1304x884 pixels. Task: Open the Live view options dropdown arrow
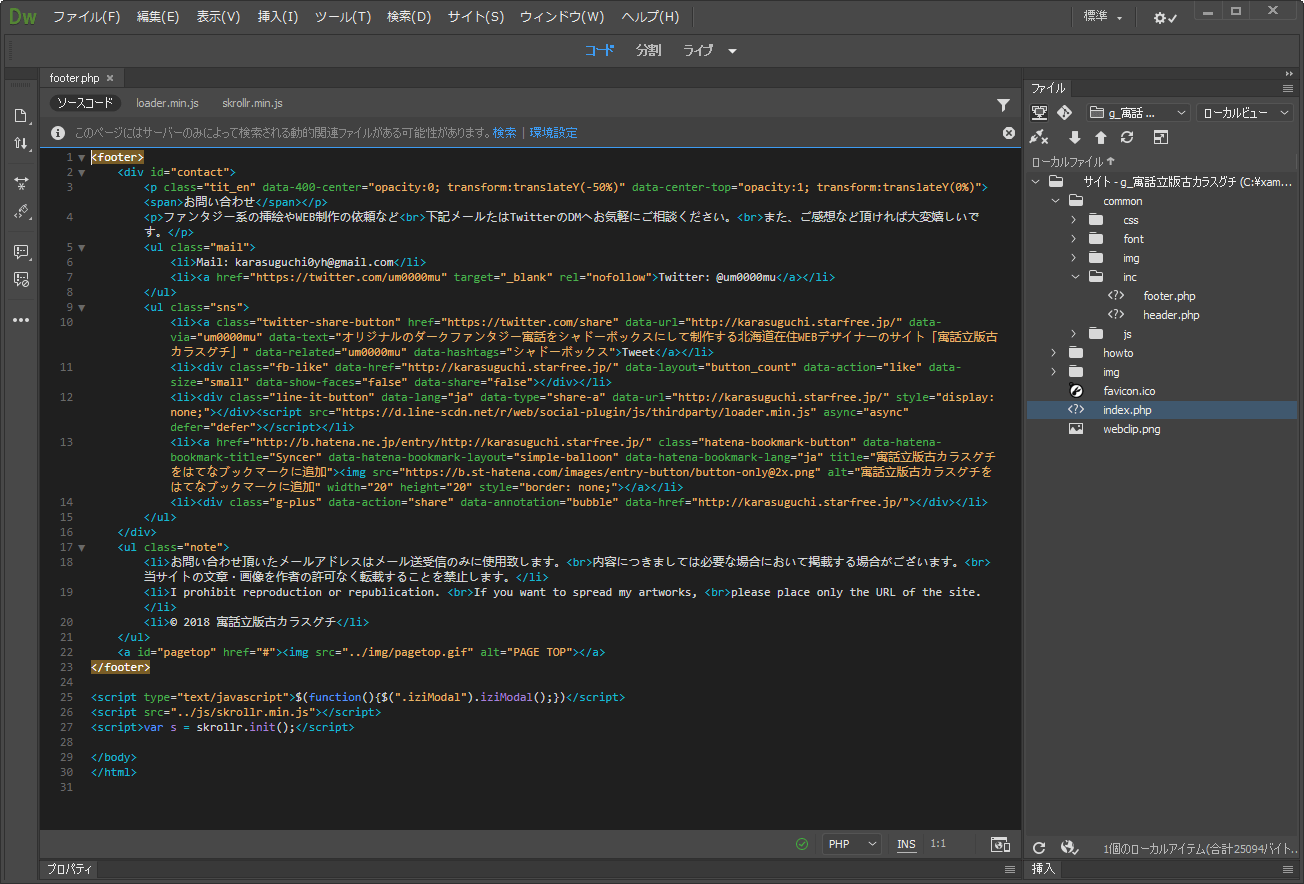(732, 51)
